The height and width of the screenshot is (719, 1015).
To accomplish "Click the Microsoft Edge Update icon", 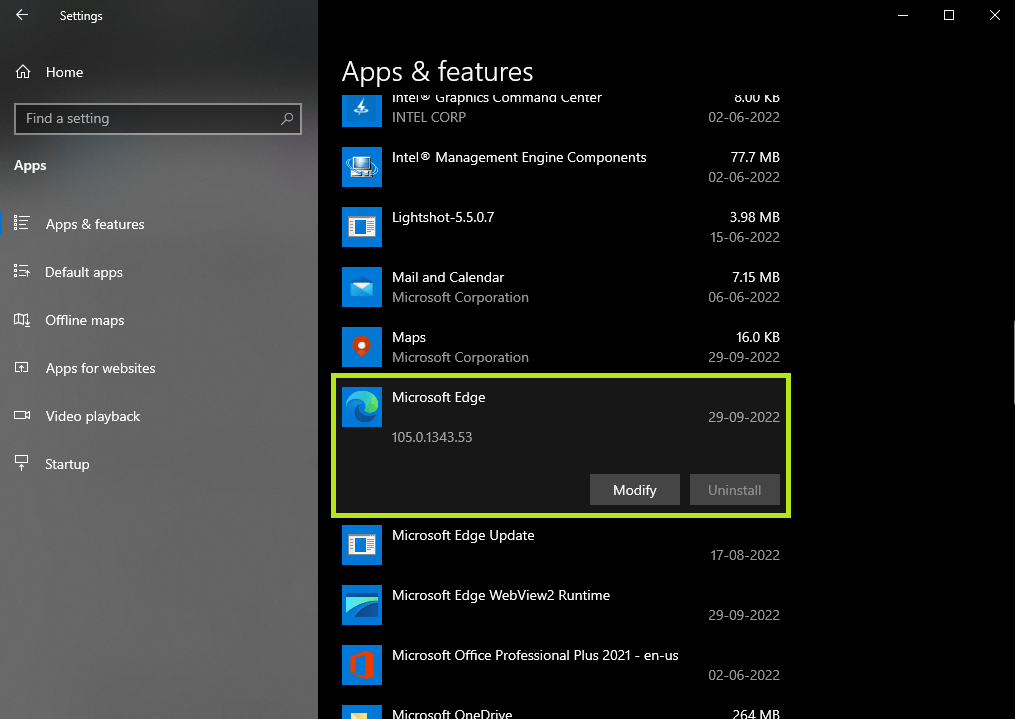I will coord(362,545).
